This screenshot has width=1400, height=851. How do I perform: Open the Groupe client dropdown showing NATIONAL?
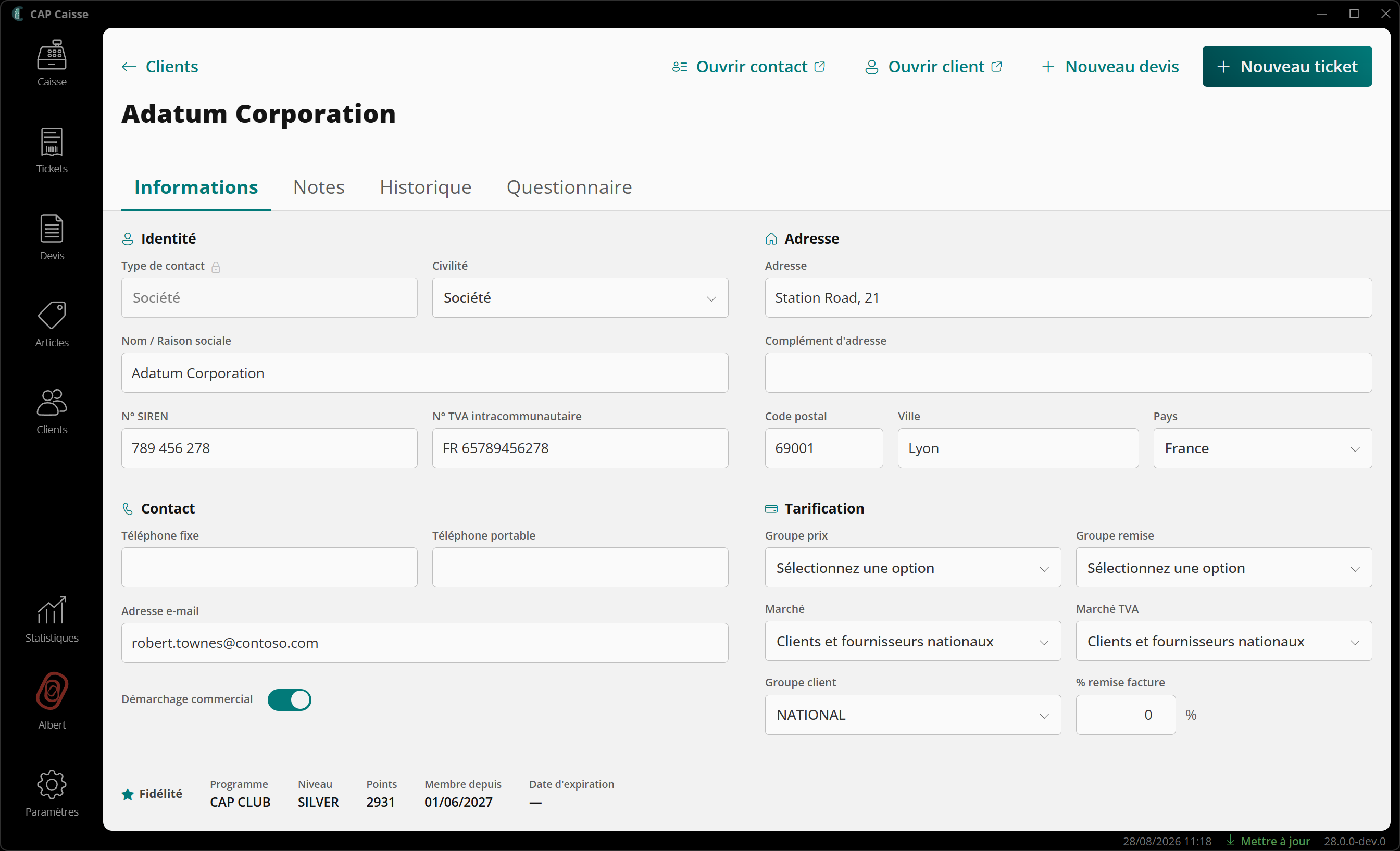(913, 715)
